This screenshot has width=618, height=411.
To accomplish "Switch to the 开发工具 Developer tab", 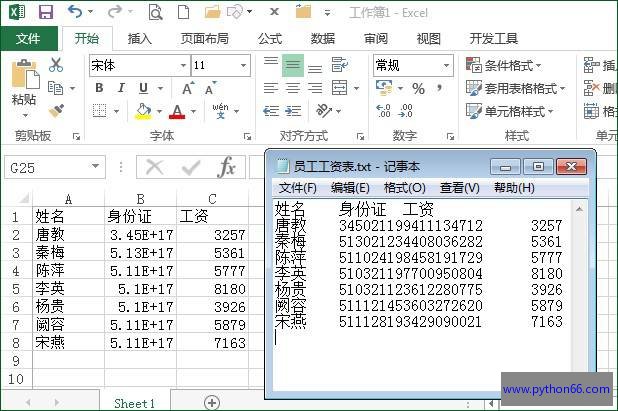I will [x=493, y=39].
